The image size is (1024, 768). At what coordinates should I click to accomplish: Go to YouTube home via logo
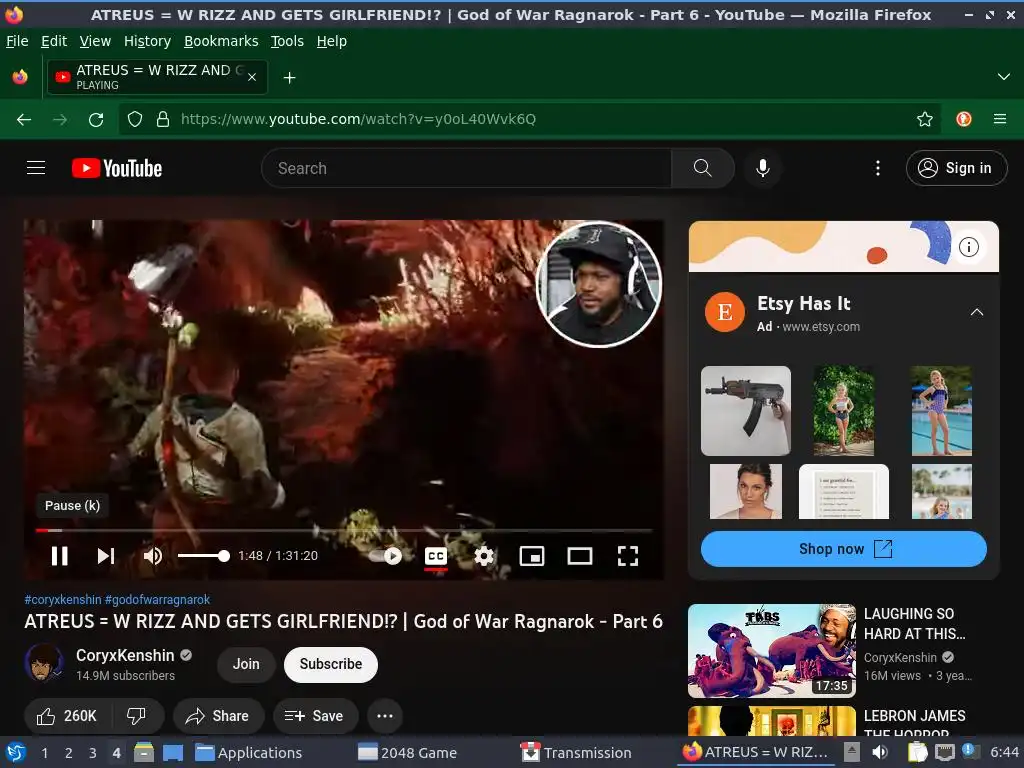pyautogui.click(x=117, y=168)
